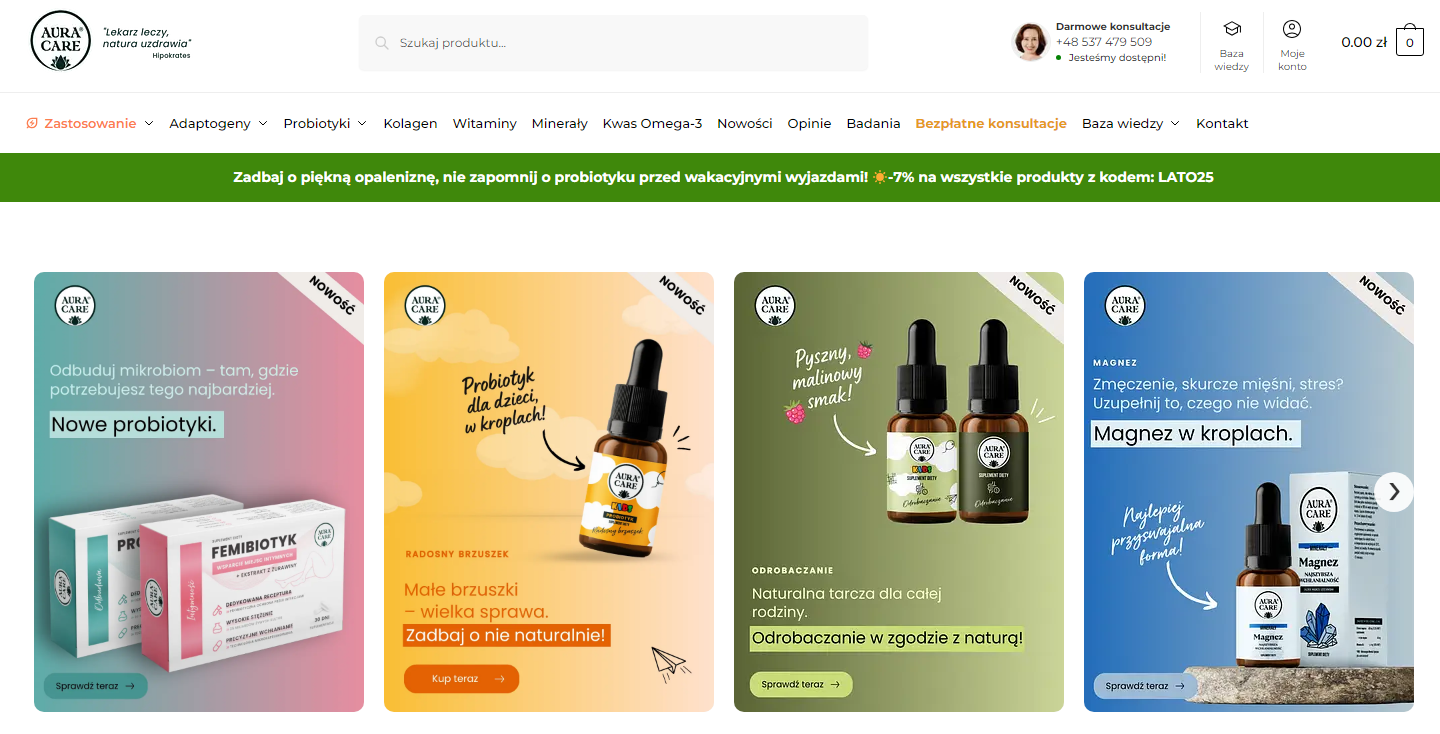The height and width of the screenshot is (734, 1440).
Task: Open Baza wiedzy graduation cap icon
Action: pos(1232,29)
